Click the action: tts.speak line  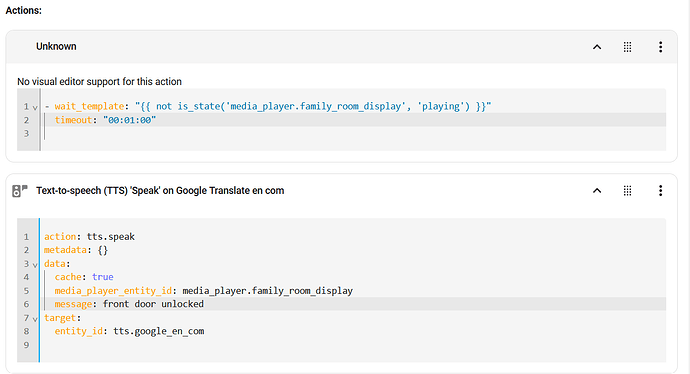pyautogui.click(x=353, y=236)
